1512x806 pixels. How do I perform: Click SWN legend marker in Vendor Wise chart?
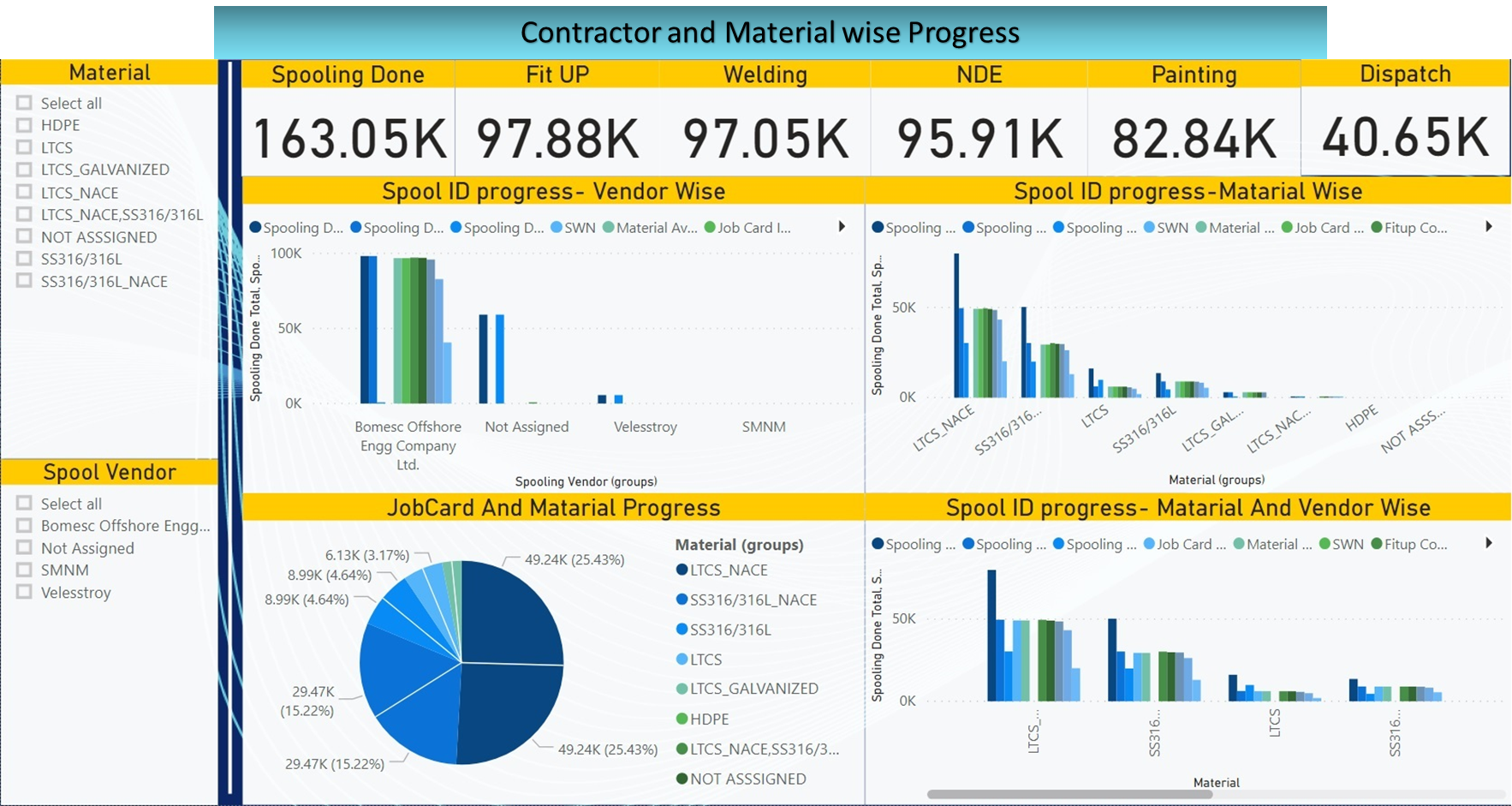tap(557, 228)
